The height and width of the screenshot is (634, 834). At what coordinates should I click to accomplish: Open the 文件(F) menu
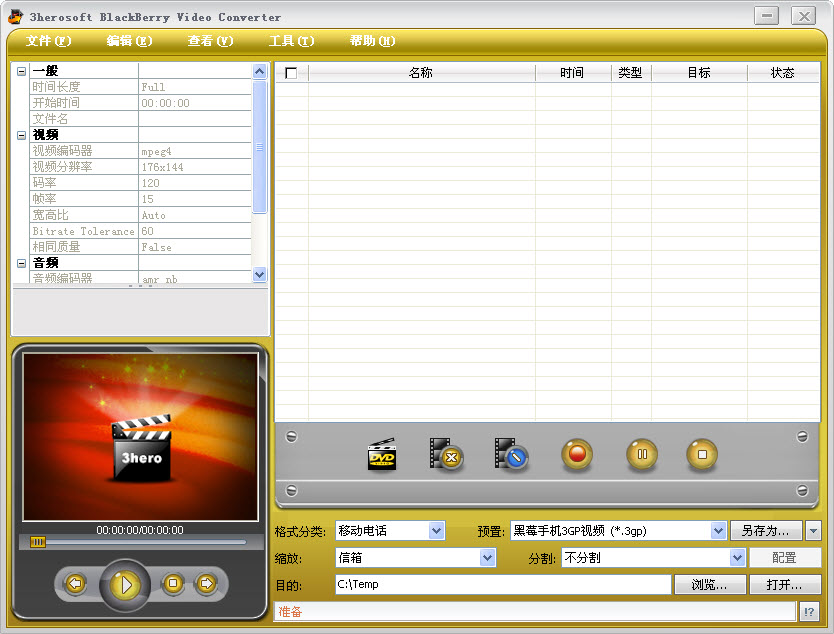pyautogui.click(x=48, y=41)
